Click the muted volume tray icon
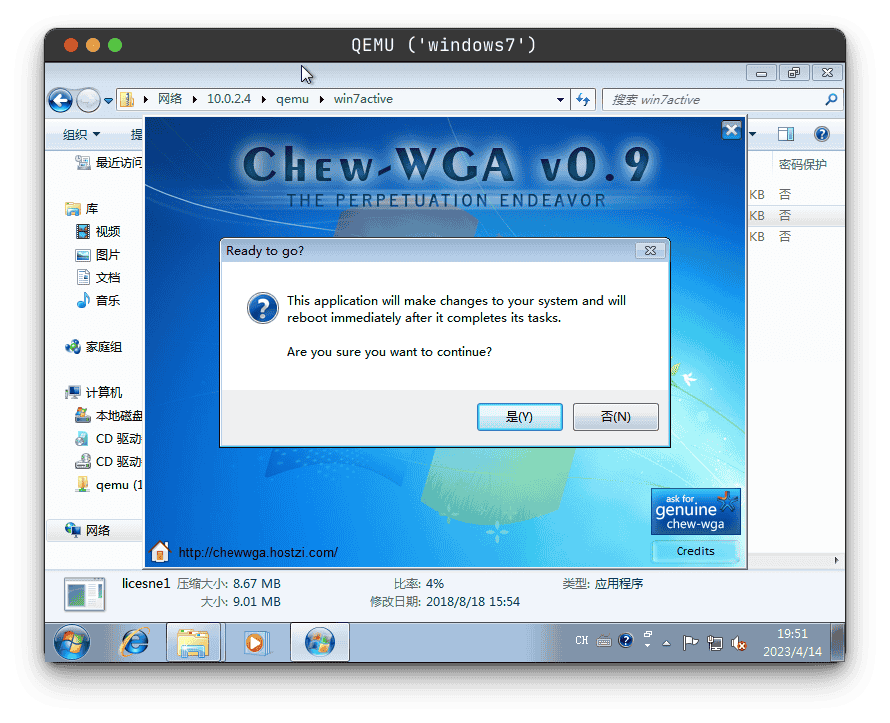The image size is (890, 723). click(738, 643)
